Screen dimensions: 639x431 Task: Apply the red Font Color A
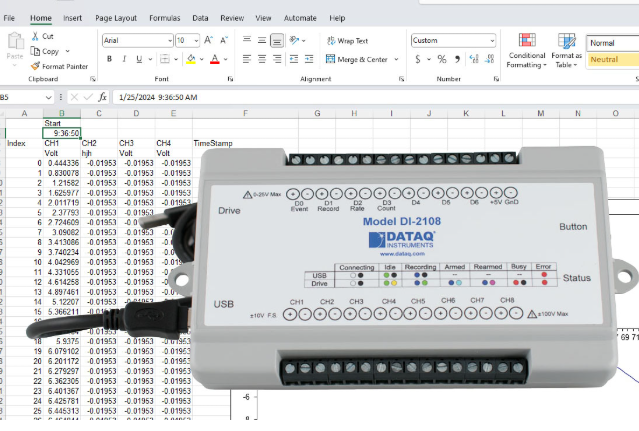point(215,59)
